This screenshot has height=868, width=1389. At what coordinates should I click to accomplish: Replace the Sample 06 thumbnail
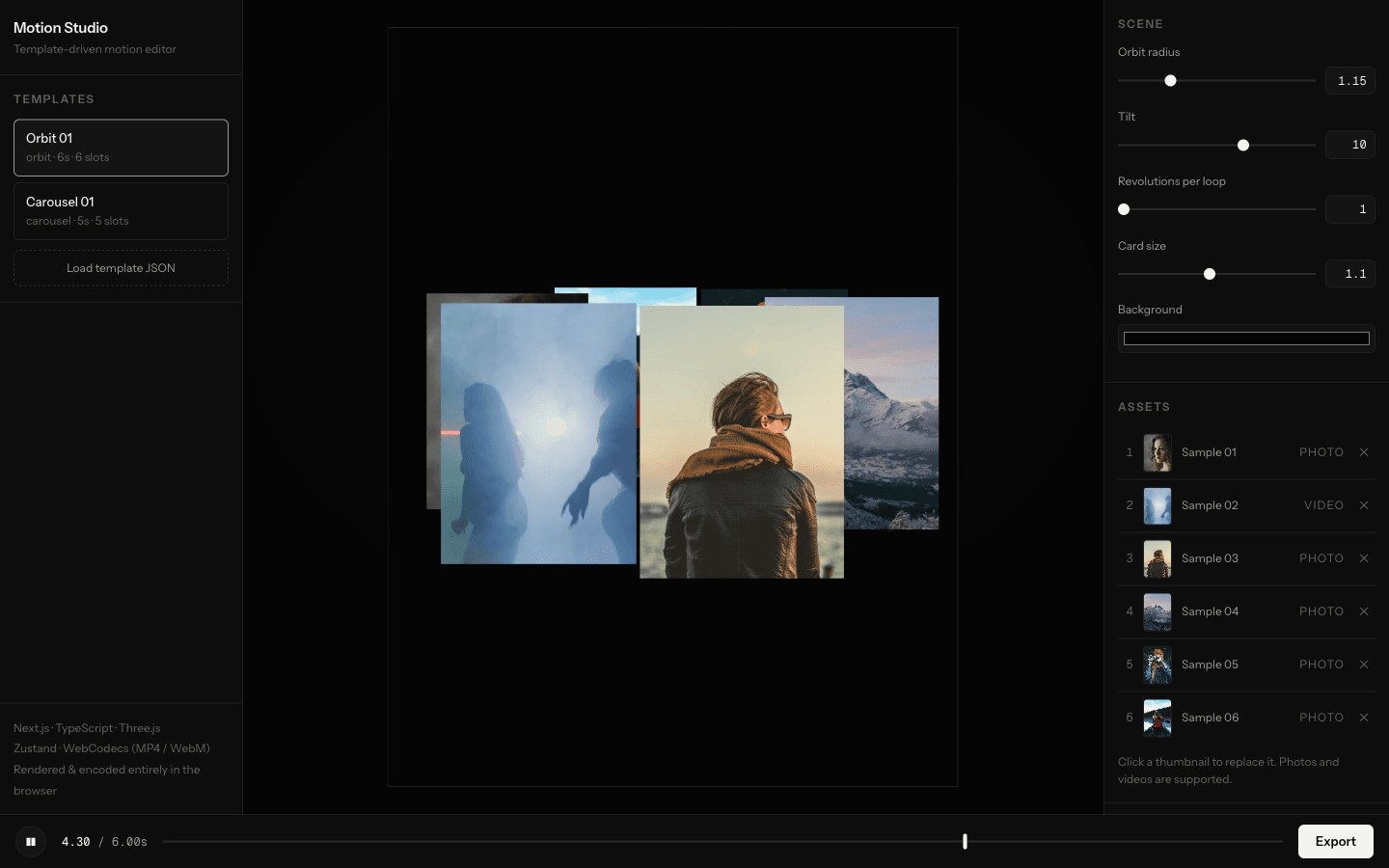click(1157, 718)
